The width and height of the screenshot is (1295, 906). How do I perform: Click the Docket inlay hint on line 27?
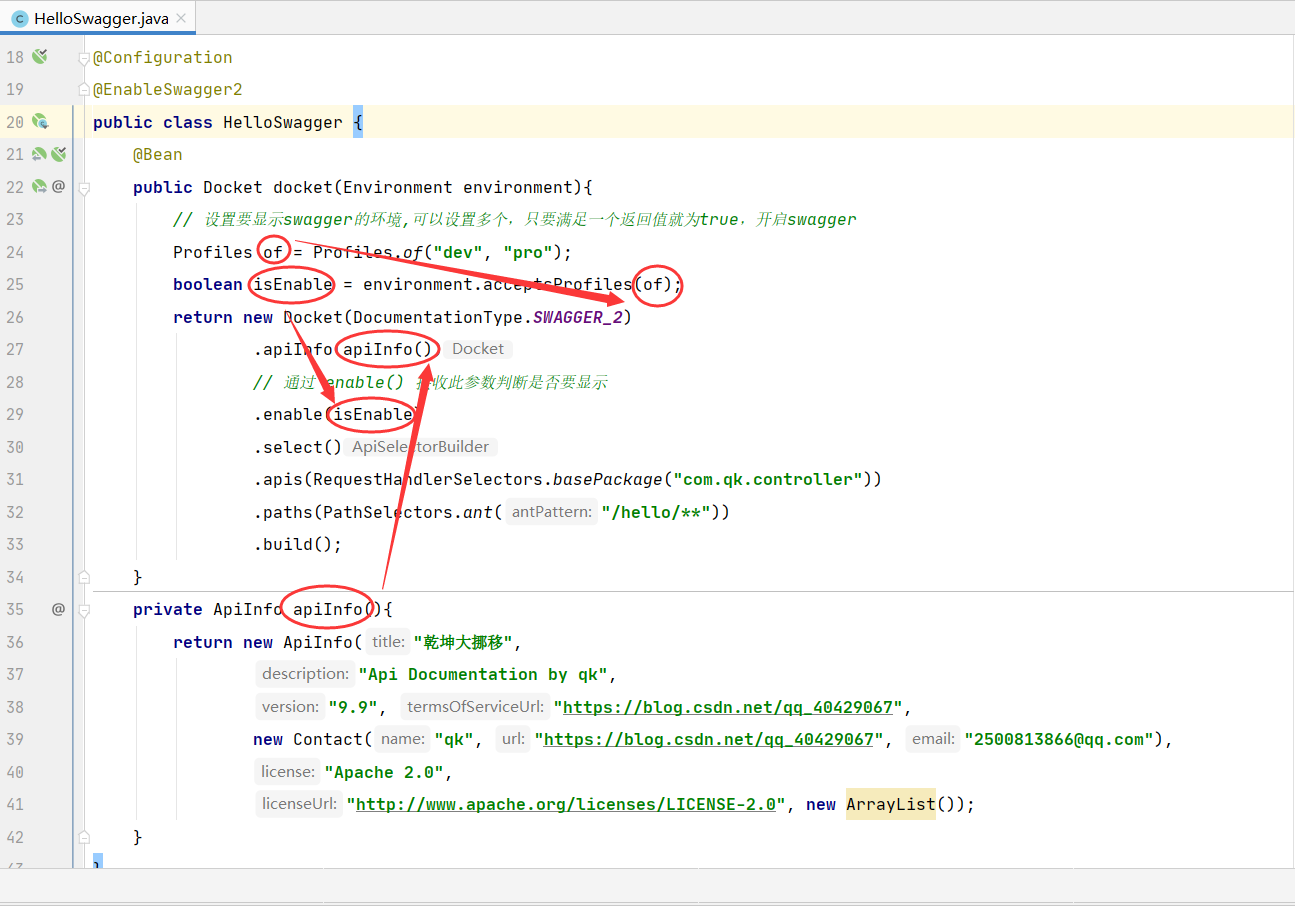(478, 349)
